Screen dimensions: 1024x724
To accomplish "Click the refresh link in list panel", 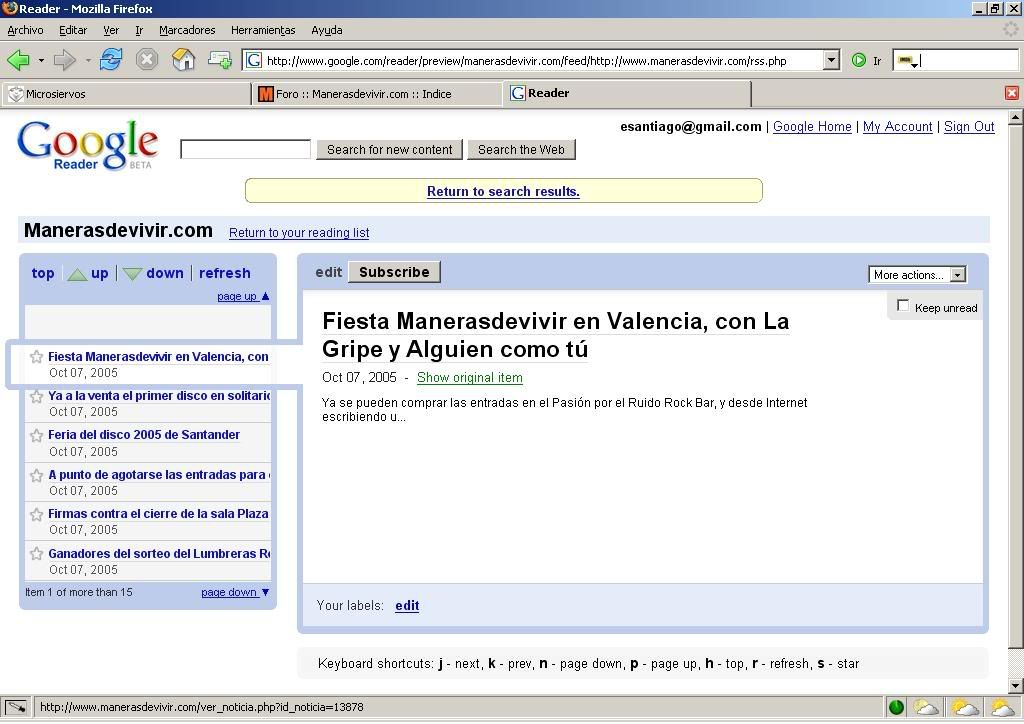I will pyautogui.click(x=225, y=273).
